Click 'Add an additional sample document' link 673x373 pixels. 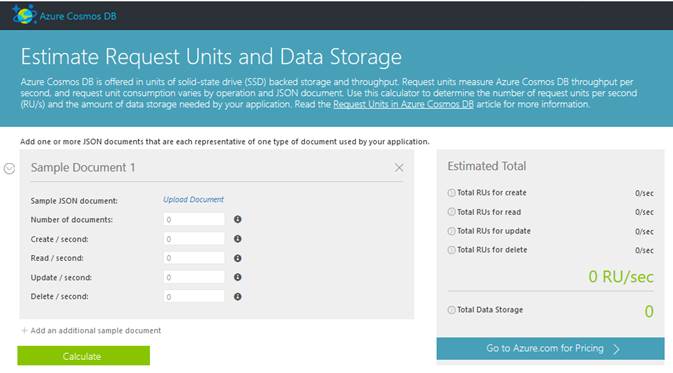pos(96,331)
